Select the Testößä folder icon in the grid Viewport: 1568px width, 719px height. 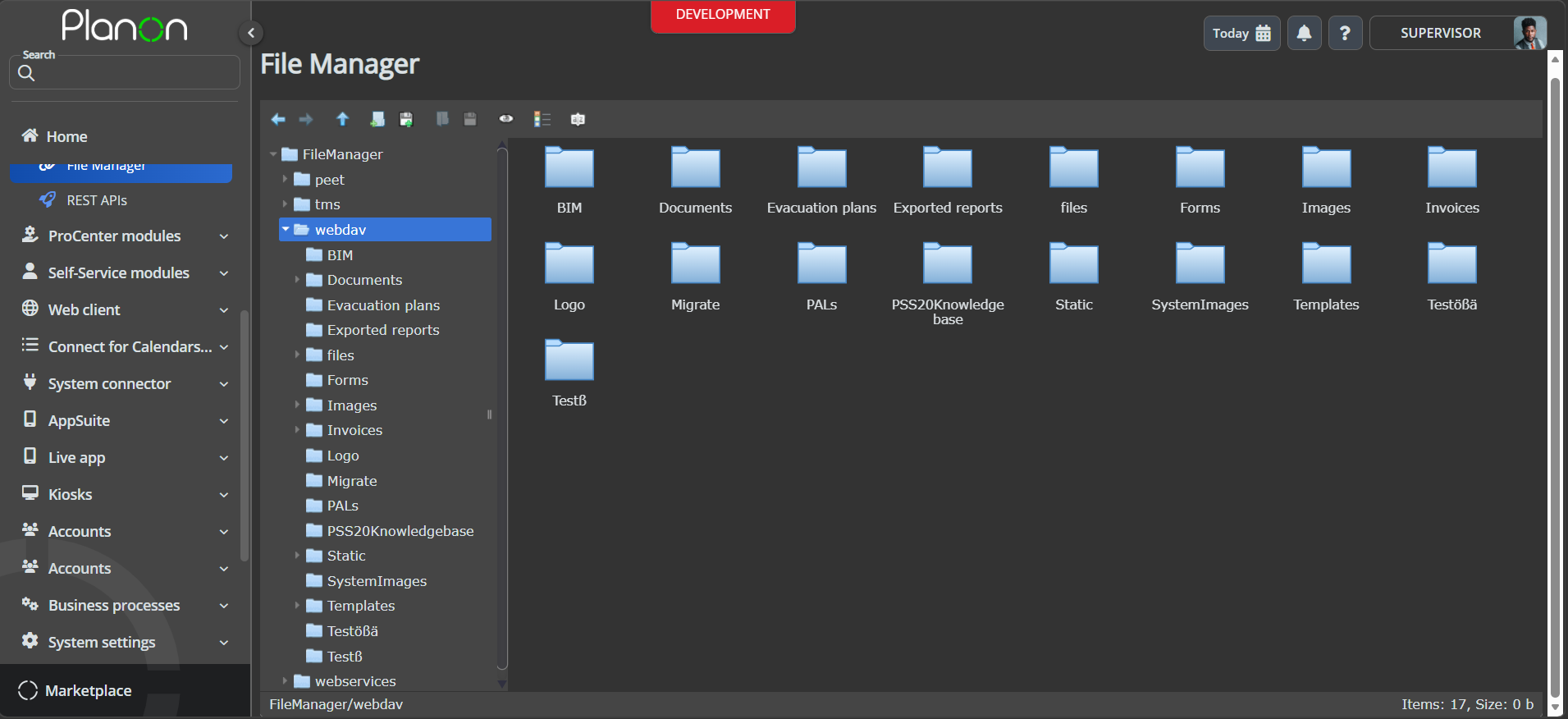coord(1452,263)
